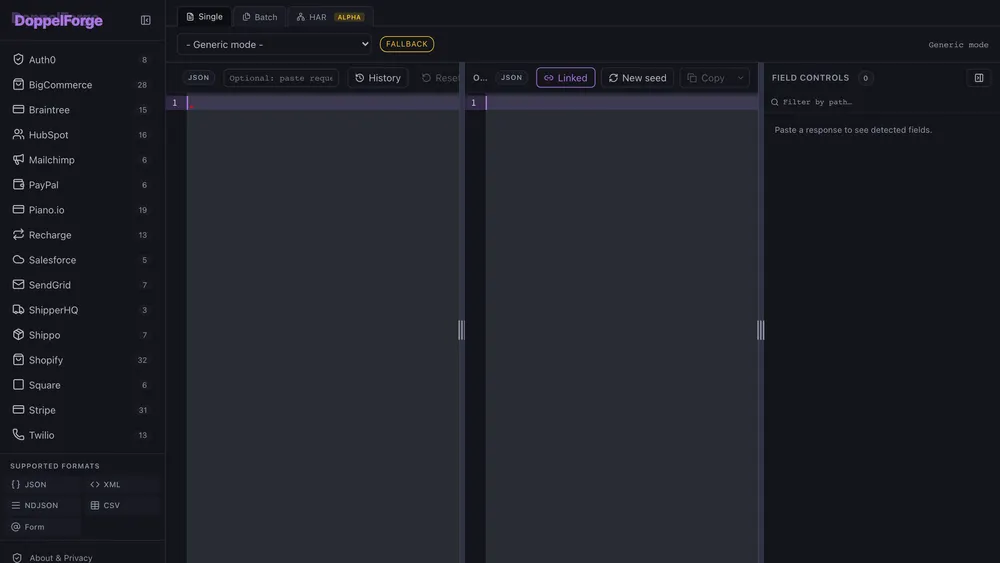Click the divider handle between the two editors
1000x563 pixels.
pos(461,330)
